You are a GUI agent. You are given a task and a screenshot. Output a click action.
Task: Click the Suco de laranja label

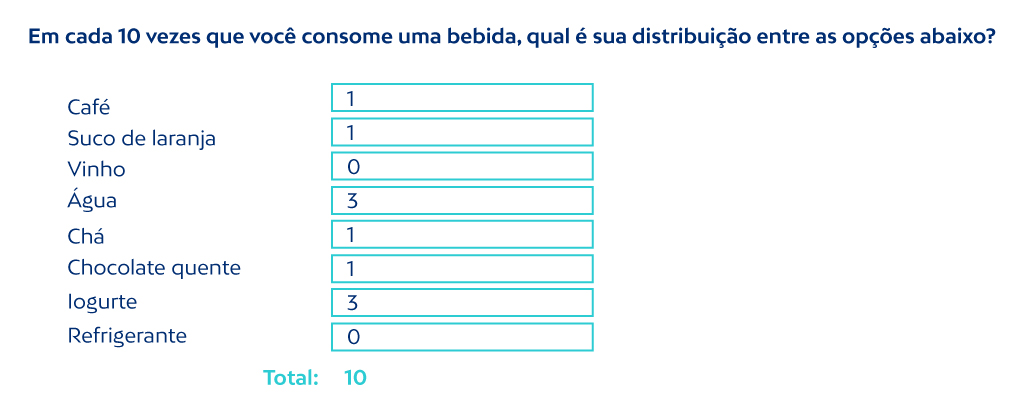coord(142,139)
